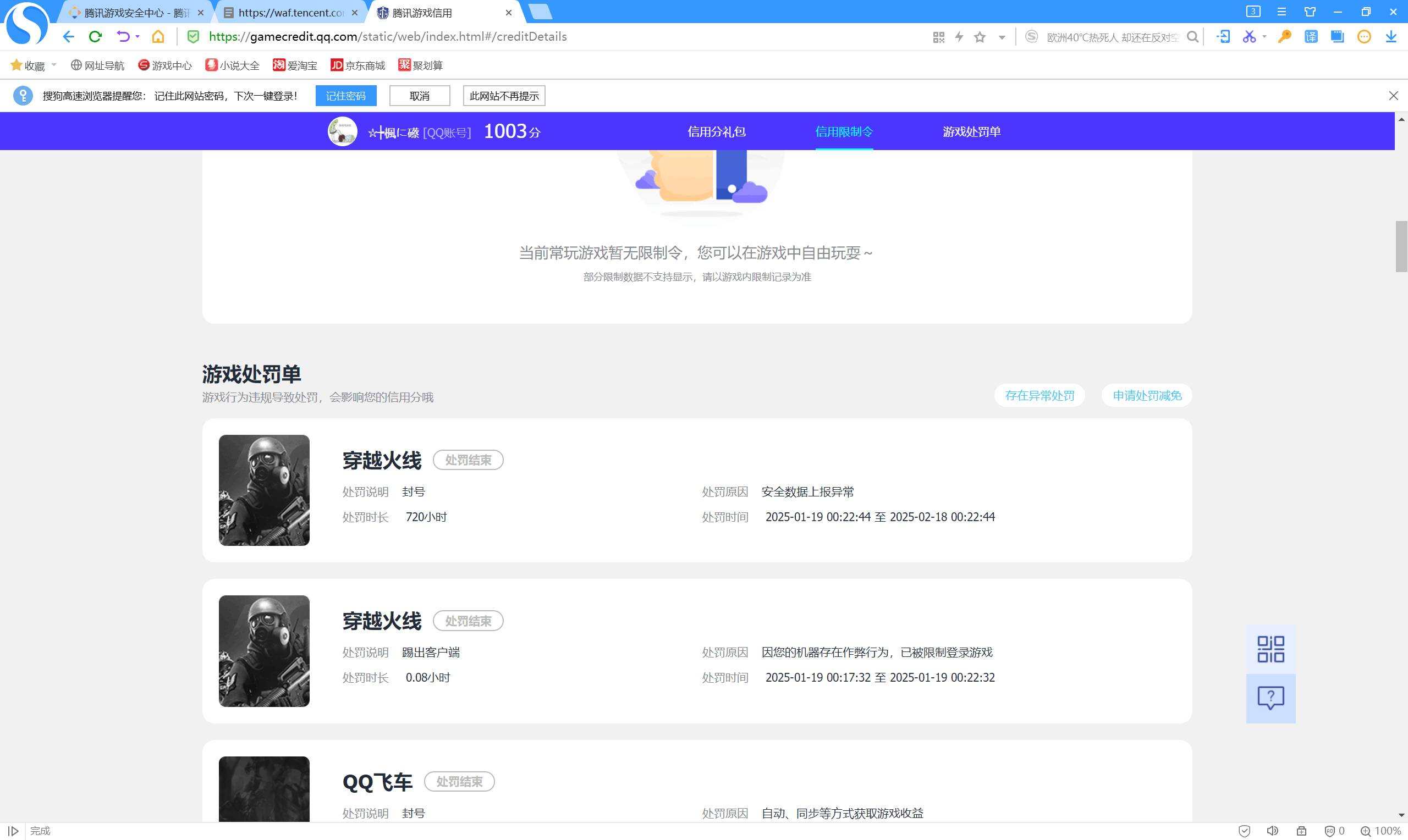Image resolution: width=1408 pixels, height=840 pixels.
Task: Click the page vertical scrollbar thumb
Action: [1401, 247]
